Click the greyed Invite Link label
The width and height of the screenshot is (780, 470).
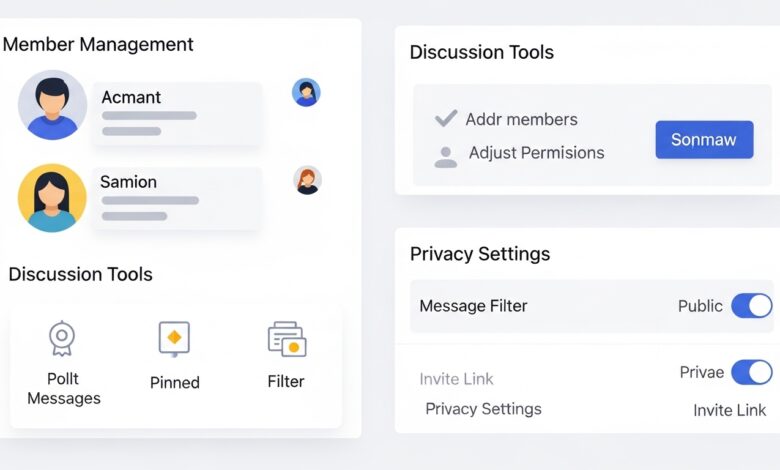pos(456,379)
